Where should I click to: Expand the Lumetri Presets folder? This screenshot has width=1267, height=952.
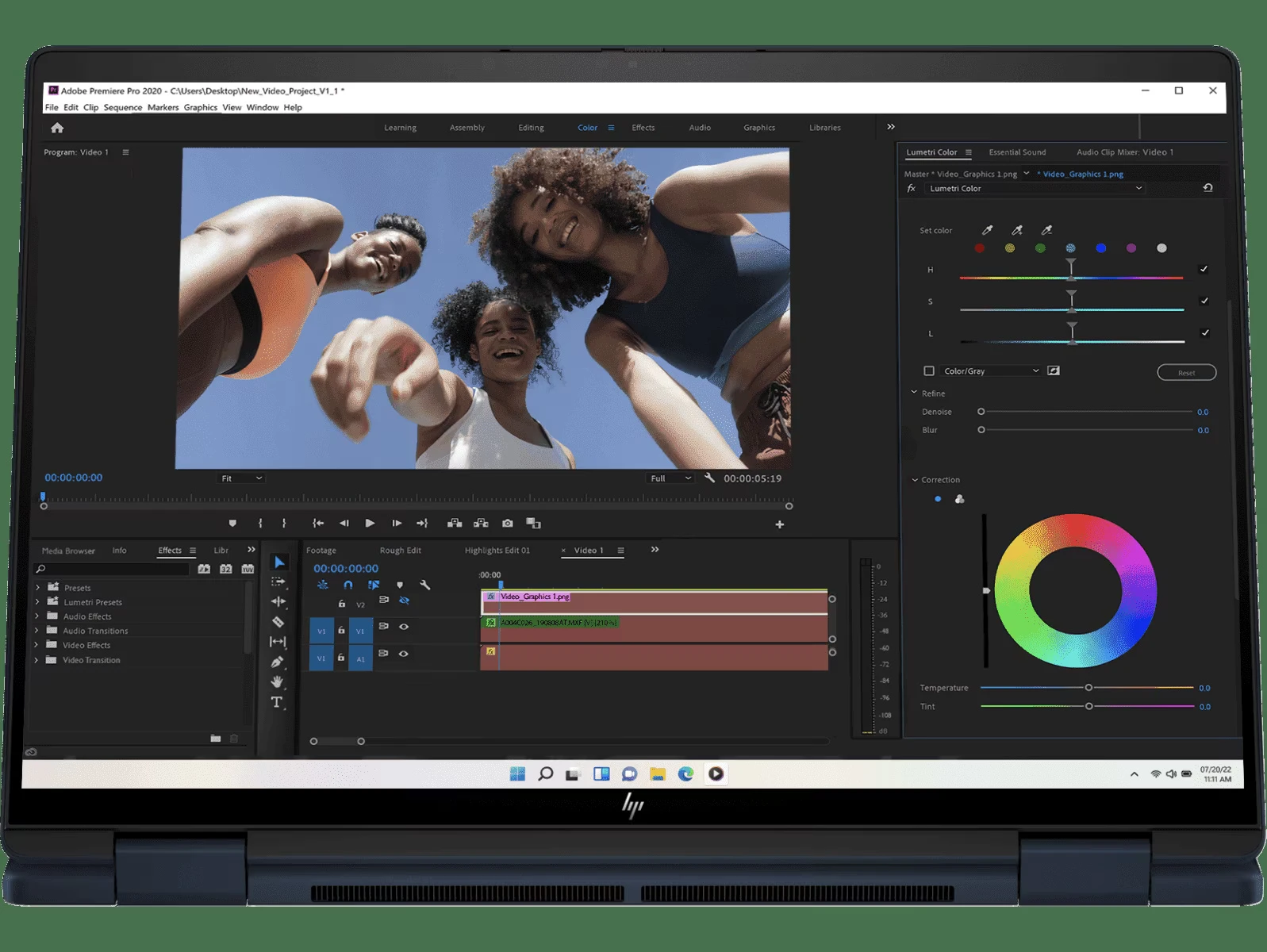(x=37, y=602)
